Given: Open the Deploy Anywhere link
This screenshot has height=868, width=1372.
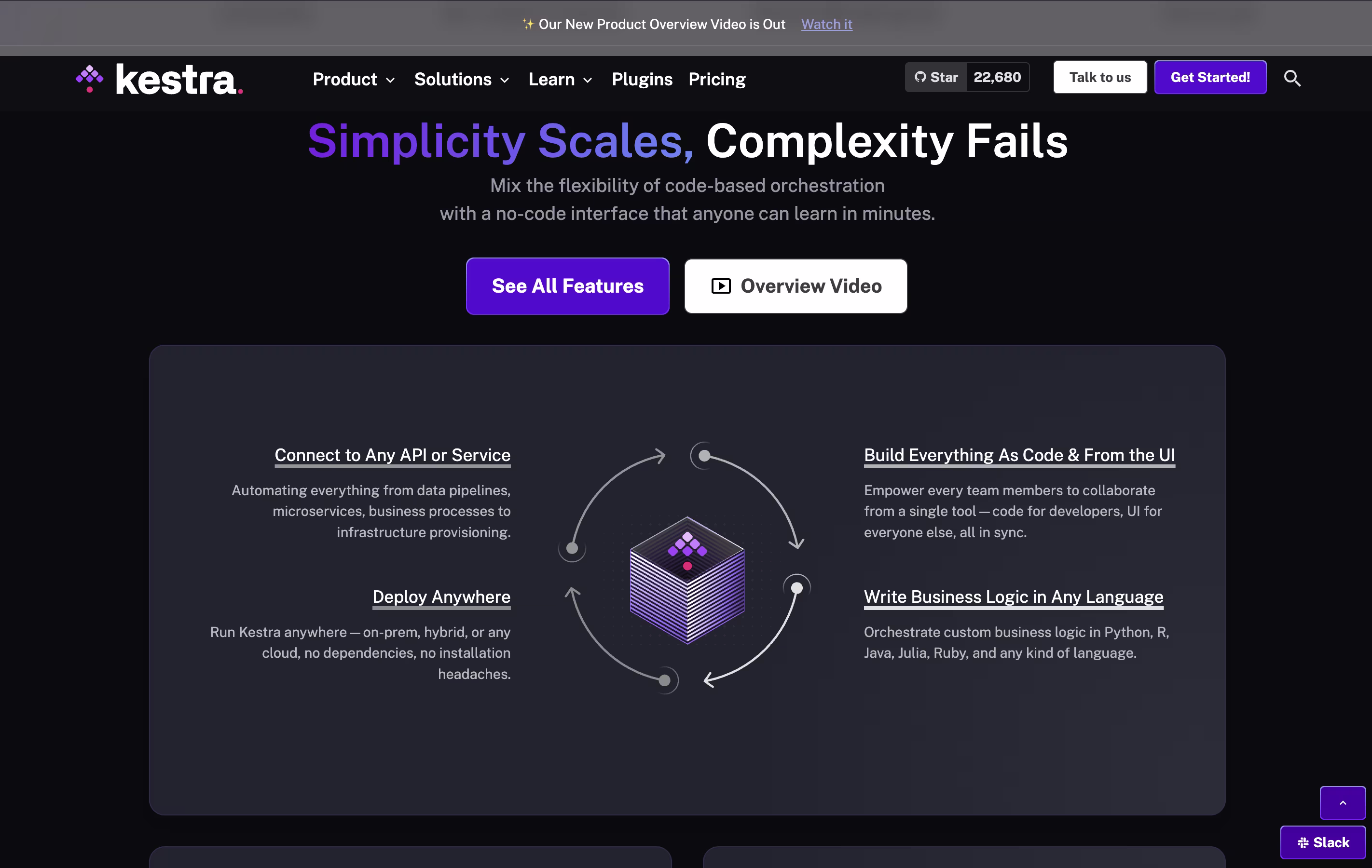Looking at the screenshot, I should [x=441, y=597].
